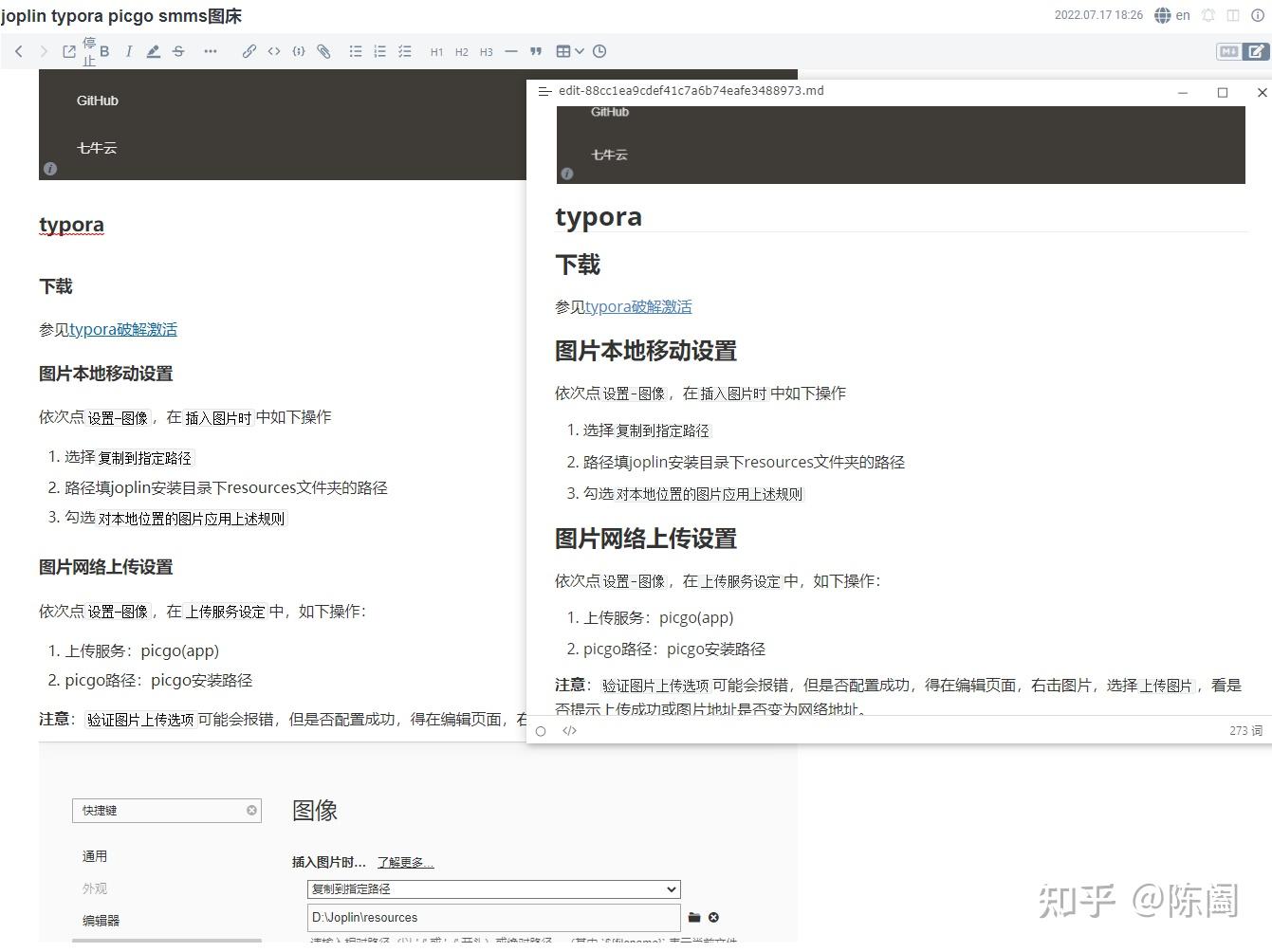
Task: Insert a hyperlink using the chain icon
Action: tap(249, 51)
